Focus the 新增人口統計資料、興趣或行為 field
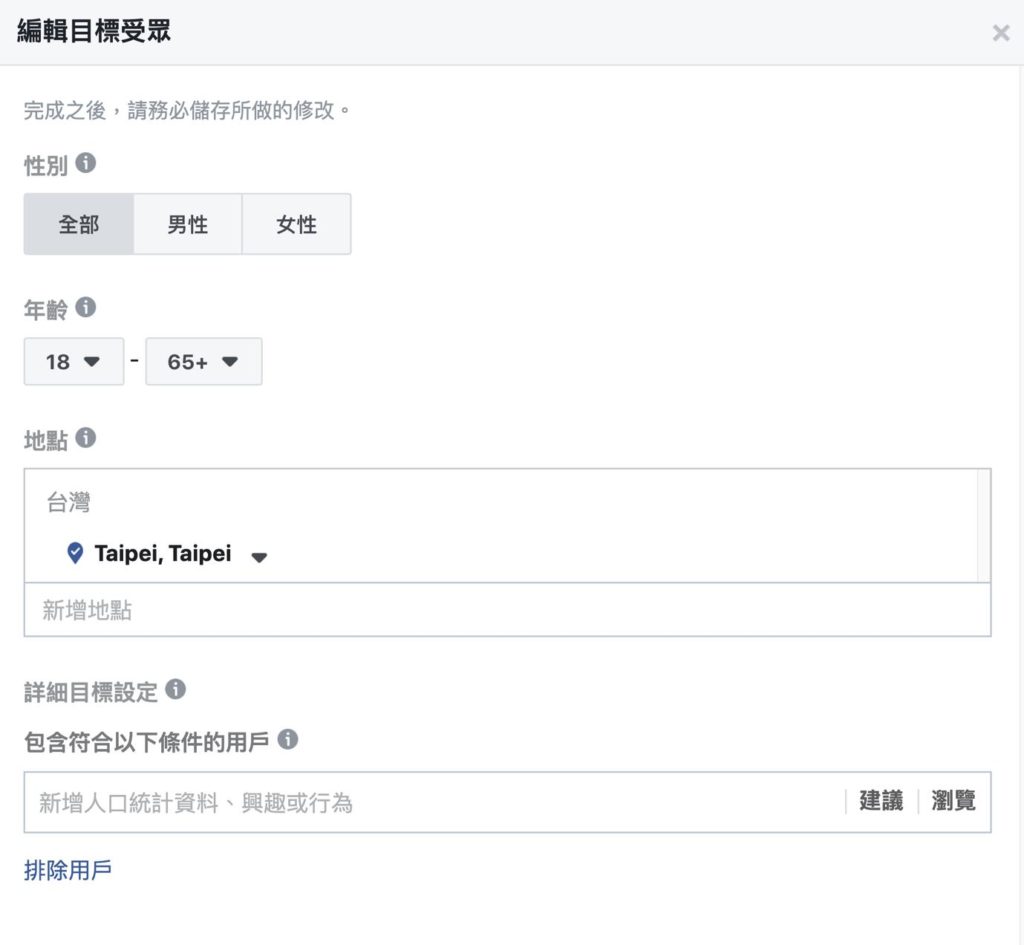This screenshot has width=1024, height=945. tap(434, 802)
